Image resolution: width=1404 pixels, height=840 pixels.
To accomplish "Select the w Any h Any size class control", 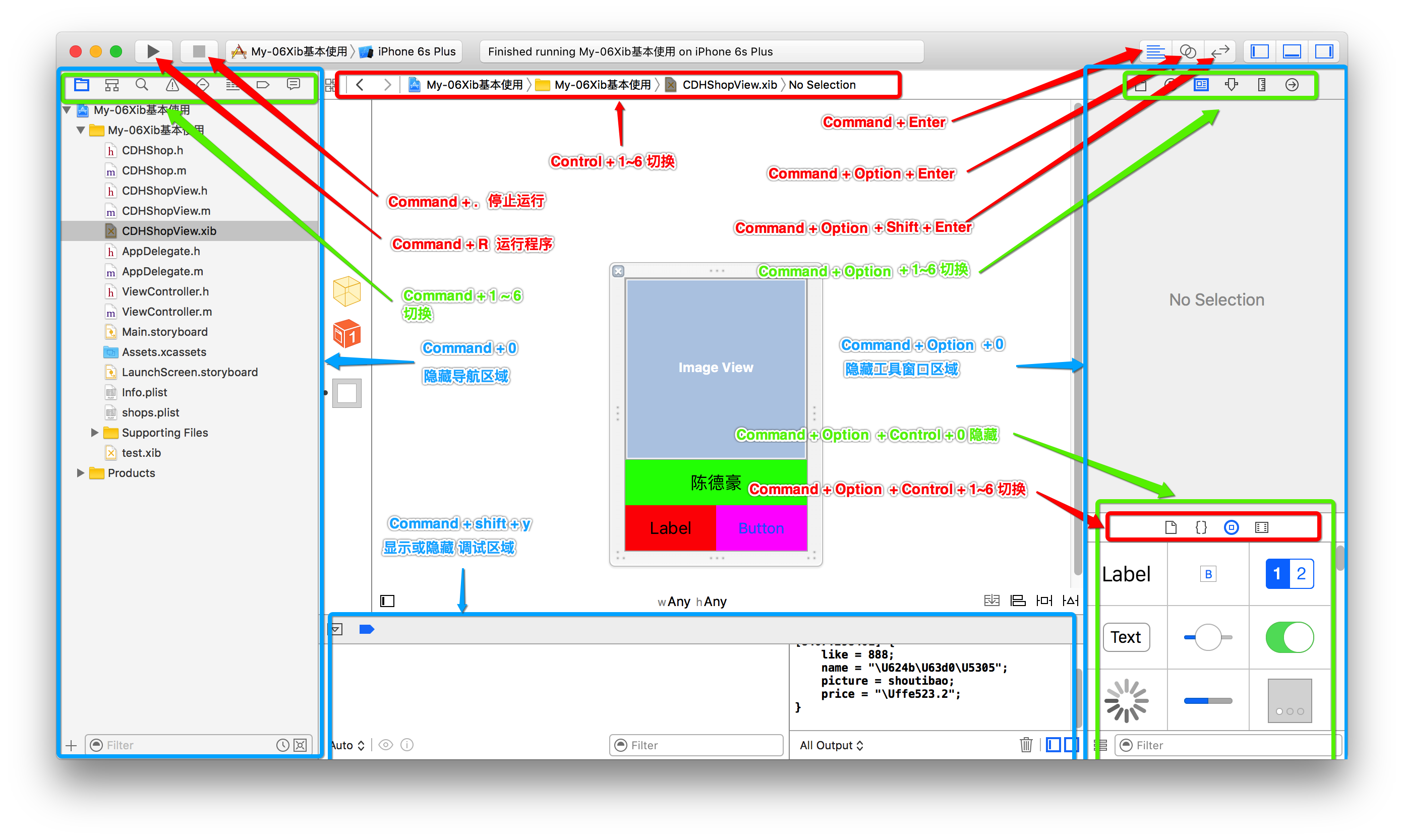I will [x=692, y=602].
